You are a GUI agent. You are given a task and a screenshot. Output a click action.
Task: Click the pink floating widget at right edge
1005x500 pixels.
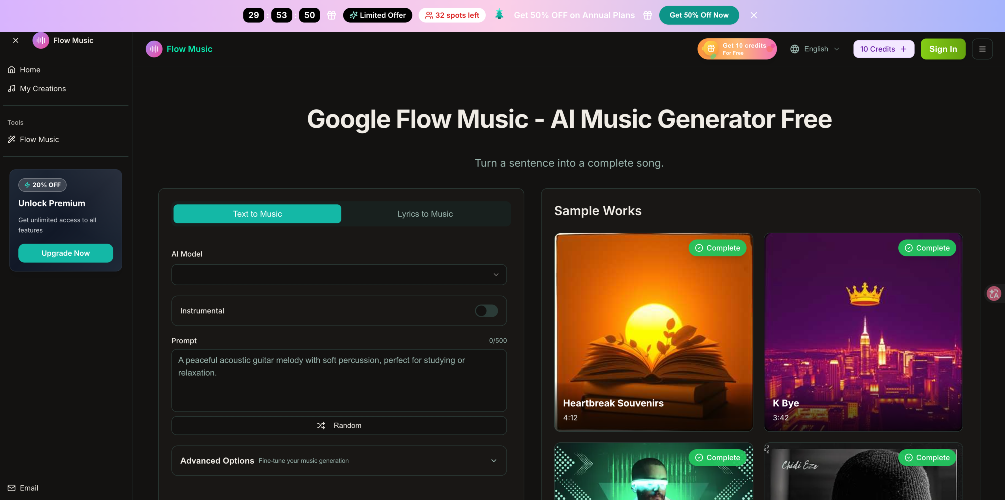pos(994,294)
